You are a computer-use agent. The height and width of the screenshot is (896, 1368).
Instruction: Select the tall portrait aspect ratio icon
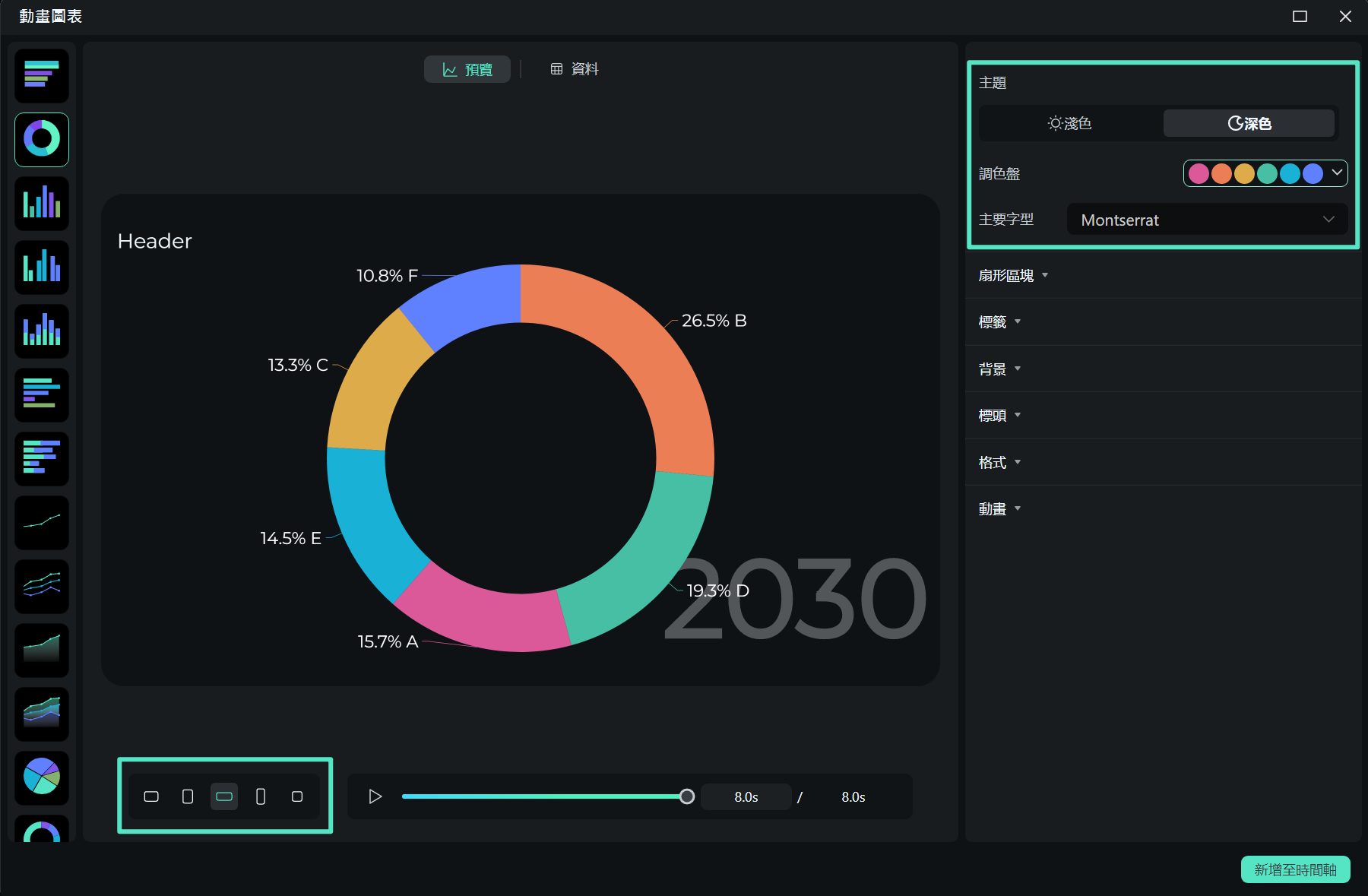tap(261, 796)
